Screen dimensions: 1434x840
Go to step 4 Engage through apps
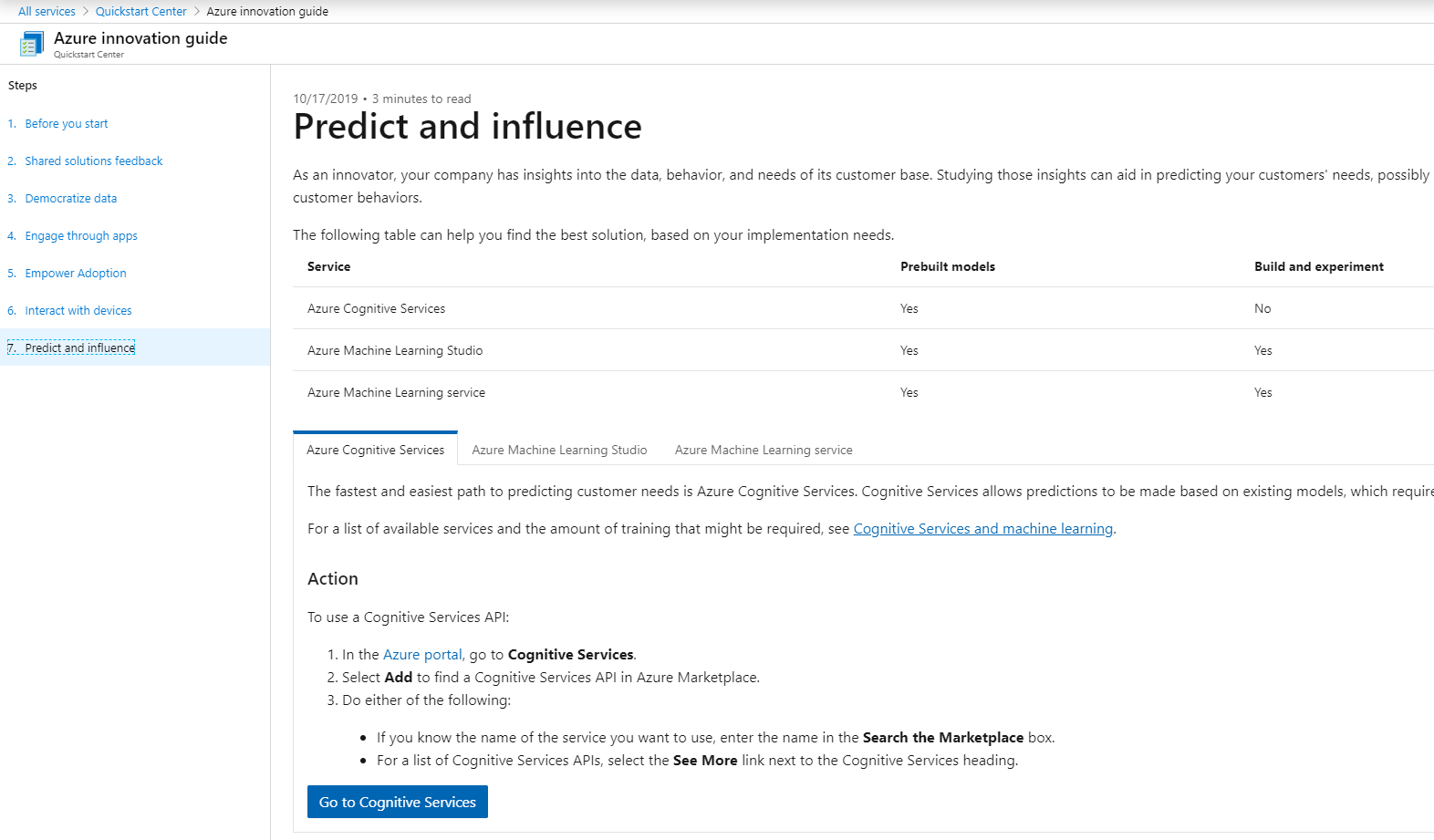pos(81,236)
